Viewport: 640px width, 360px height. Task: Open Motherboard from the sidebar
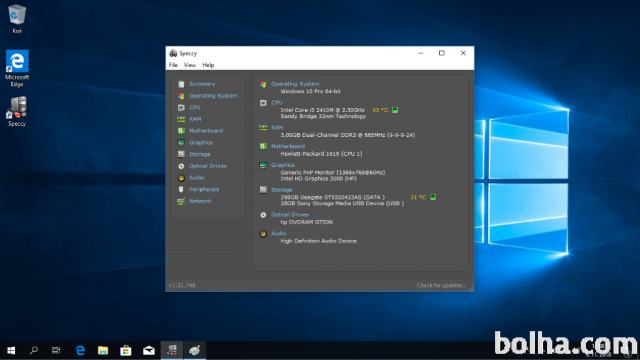[x=206, y=131]
